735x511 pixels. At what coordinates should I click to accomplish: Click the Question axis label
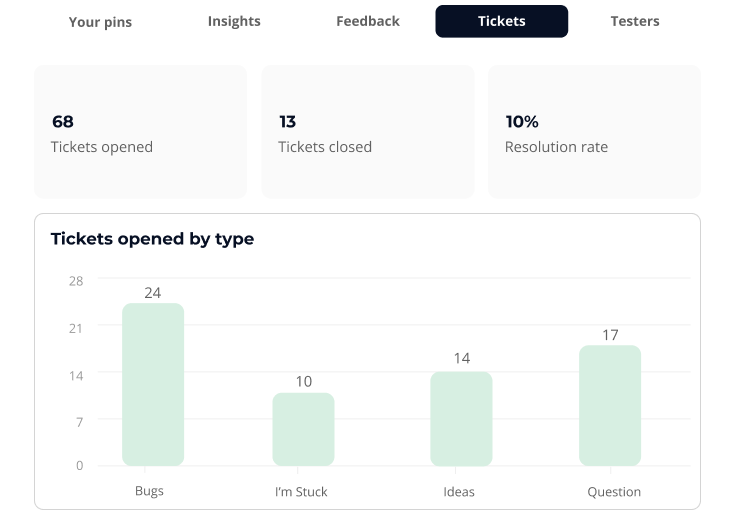coord(614,492)
